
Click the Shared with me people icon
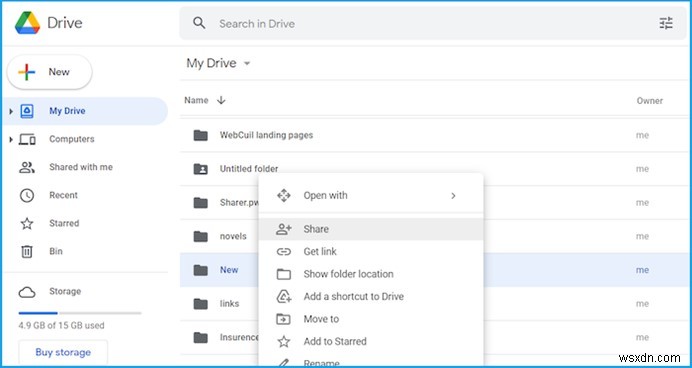[x=27, y=167]
